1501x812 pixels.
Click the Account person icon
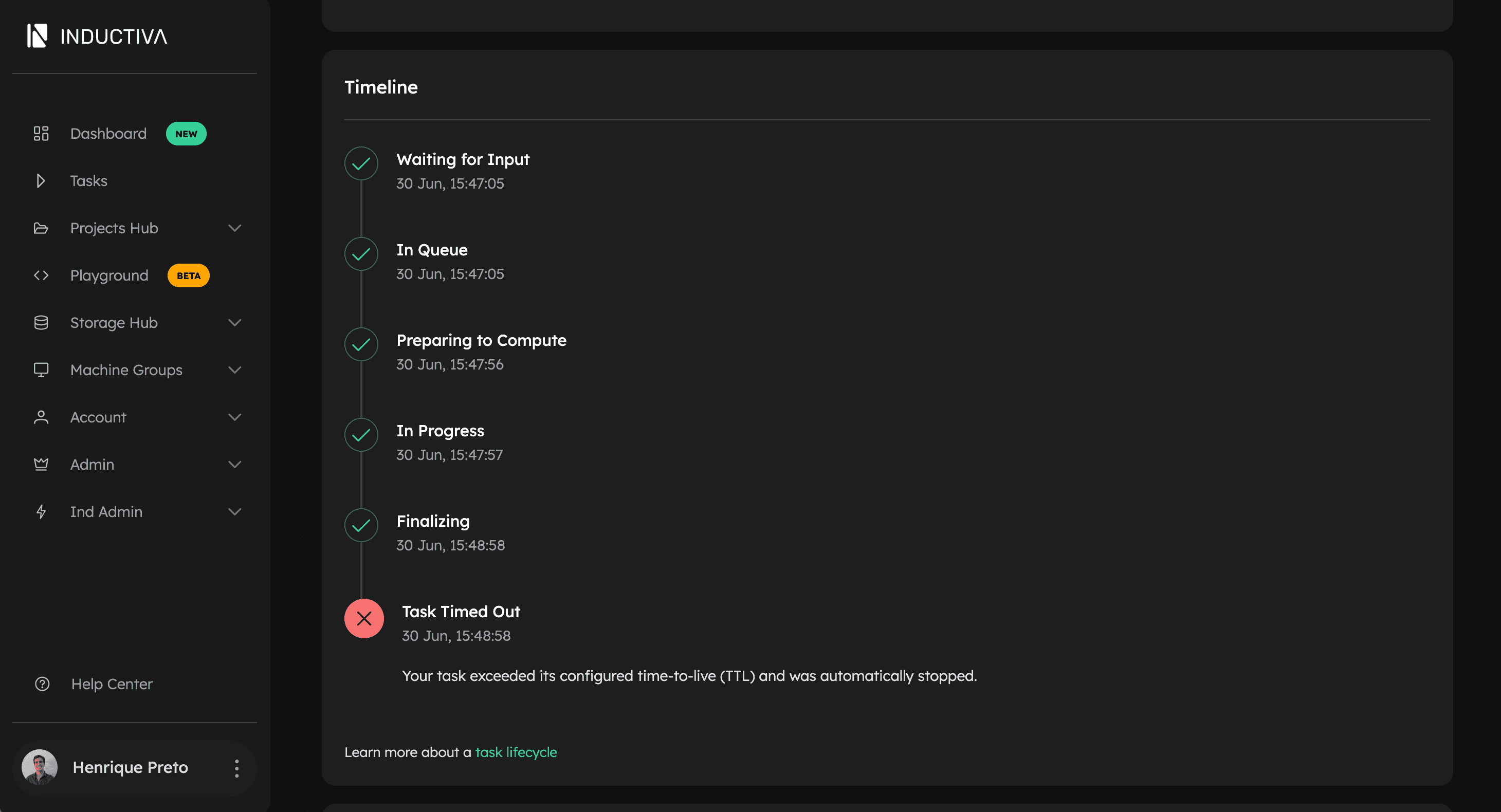(41, 417)
